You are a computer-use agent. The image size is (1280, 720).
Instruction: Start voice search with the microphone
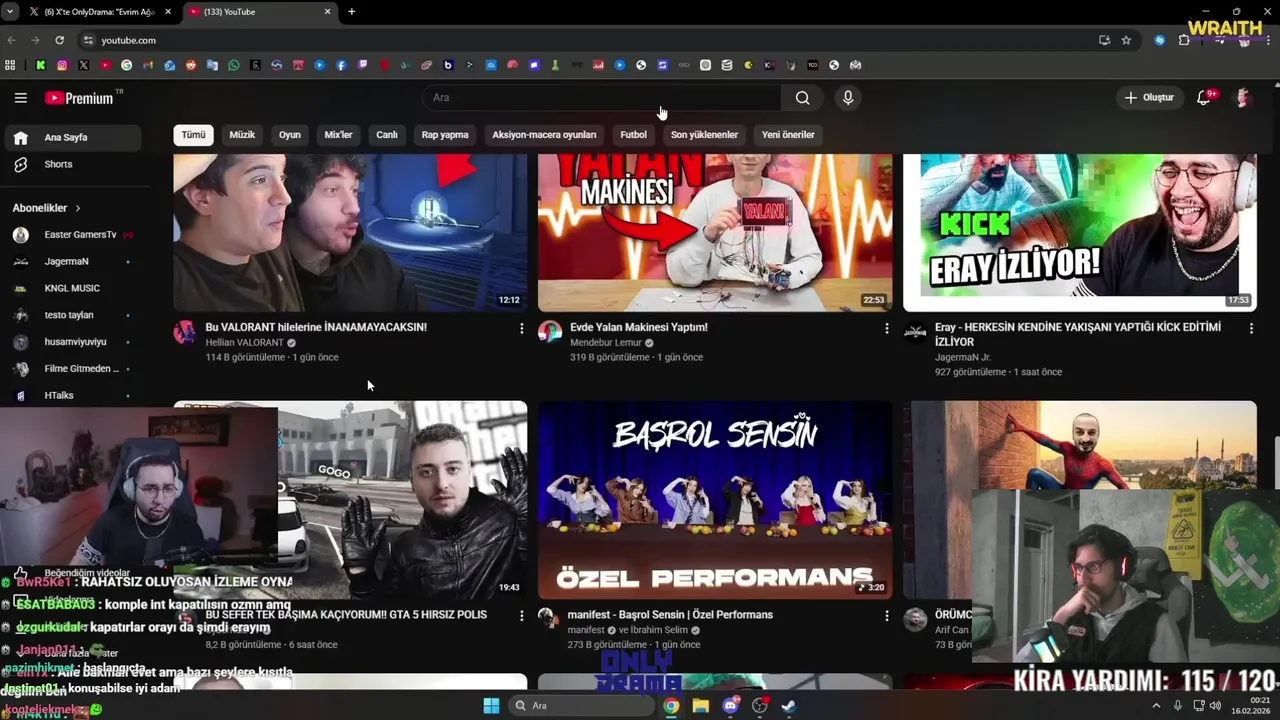(848, 98)
